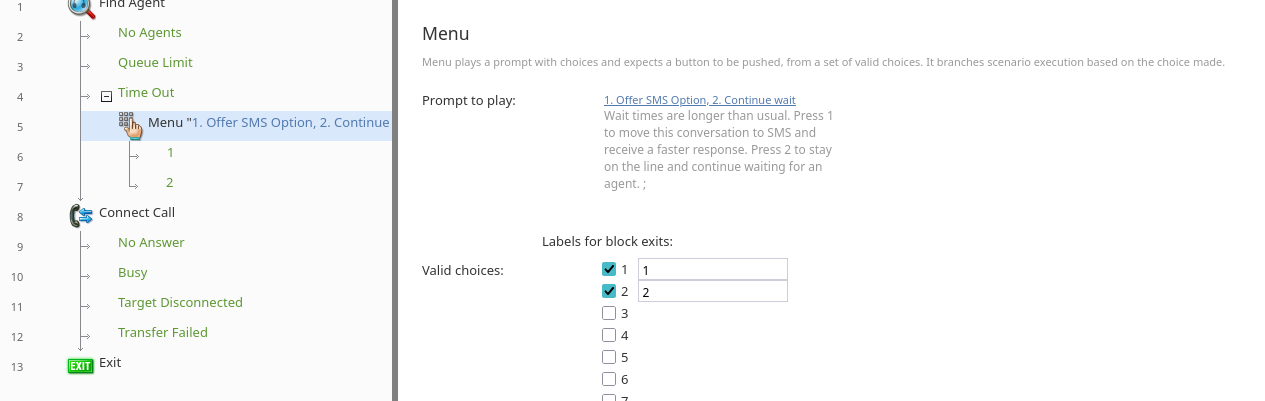This screenshot has width=1265, height=401.
Task: Check the box for choice 5
Action: (x=609, y=357)
